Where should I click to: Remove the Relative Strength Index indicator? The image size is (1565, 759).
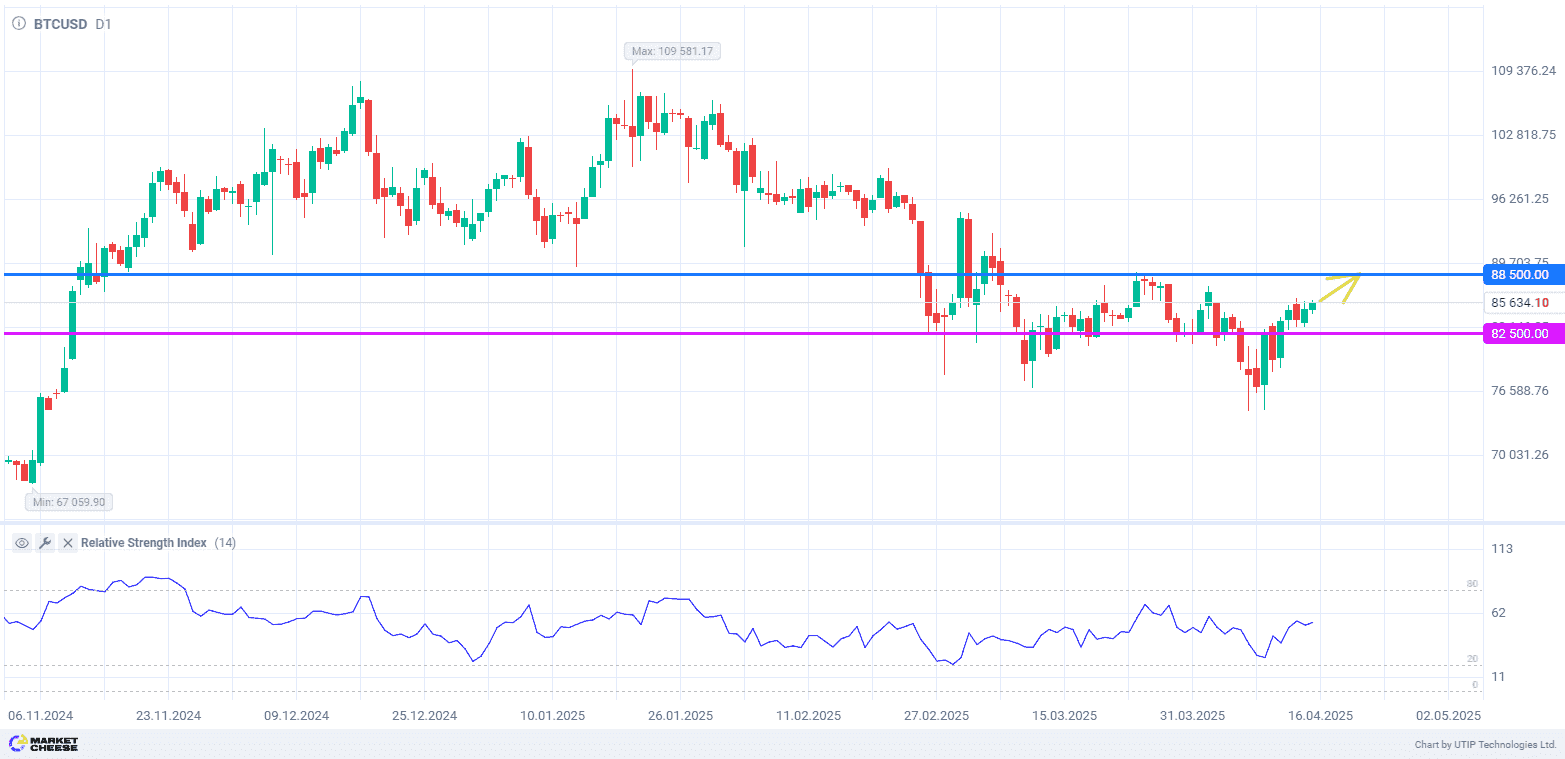point(68,543)
